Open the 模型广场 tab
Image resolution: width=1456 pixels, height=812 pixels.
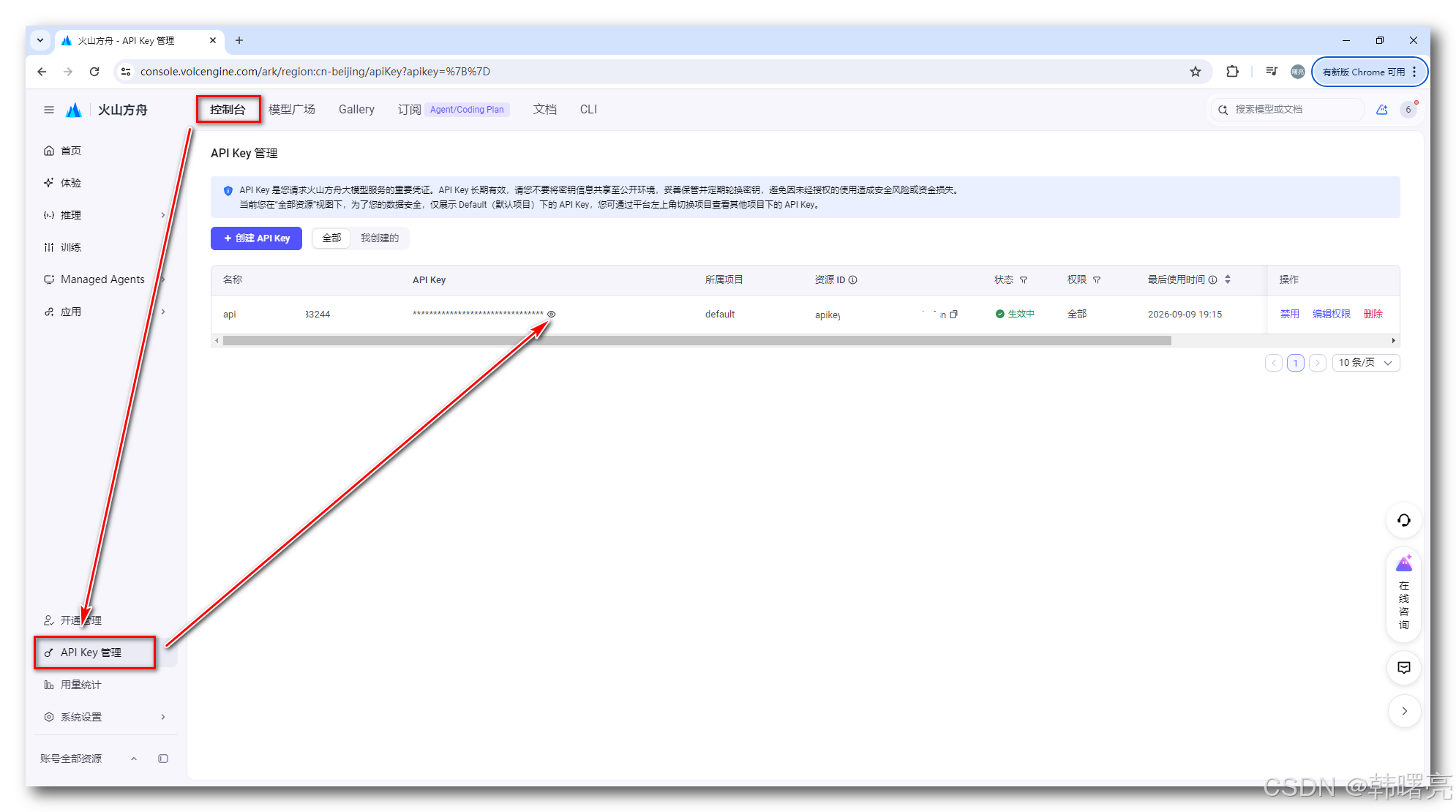(x=292, y=110)
